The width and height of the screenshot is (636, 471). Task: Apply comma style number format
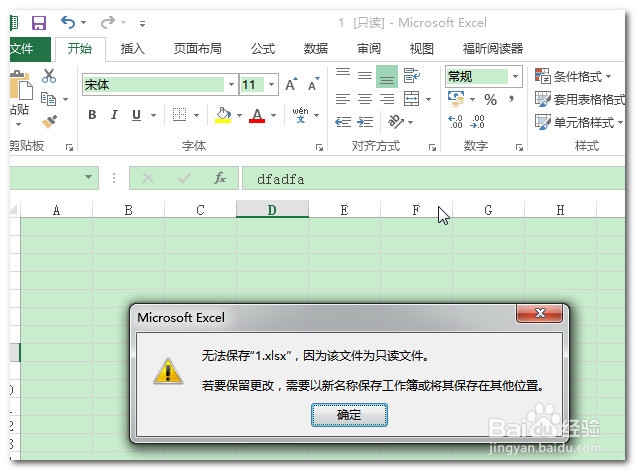[x=511, y=99]
